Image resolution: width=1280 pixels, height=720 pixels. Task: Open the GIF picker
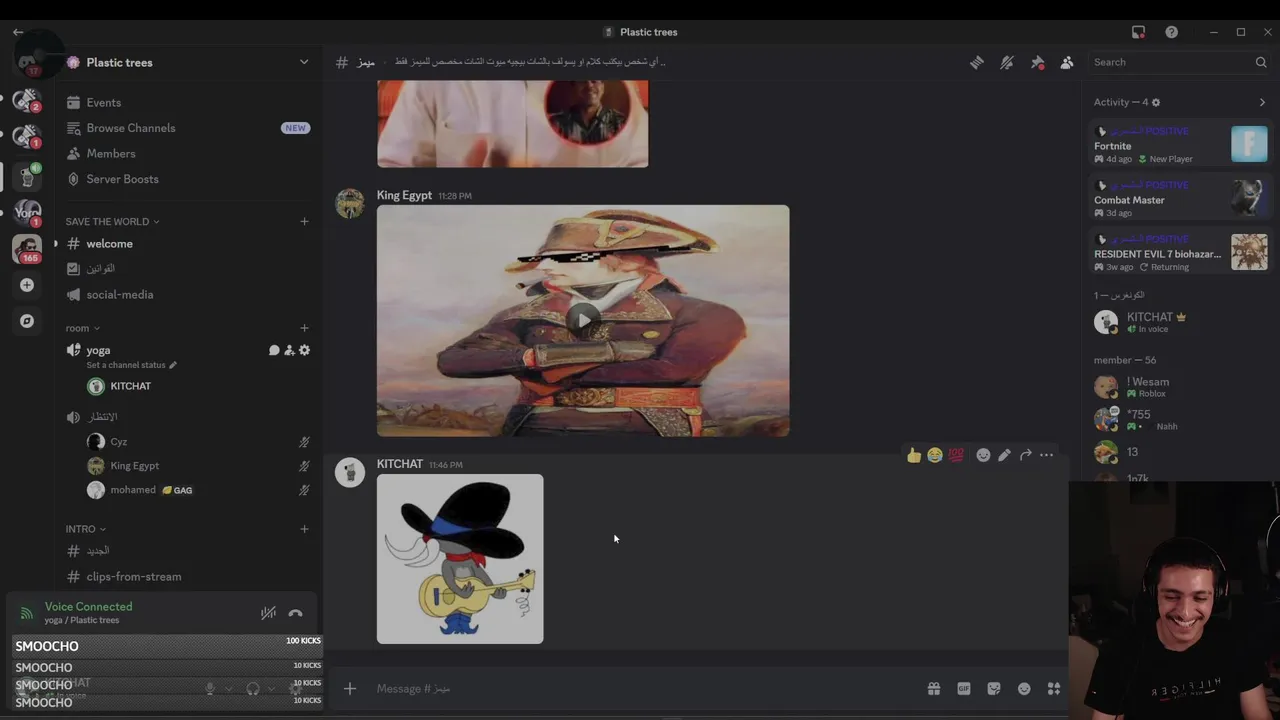(x=963, y=688)
